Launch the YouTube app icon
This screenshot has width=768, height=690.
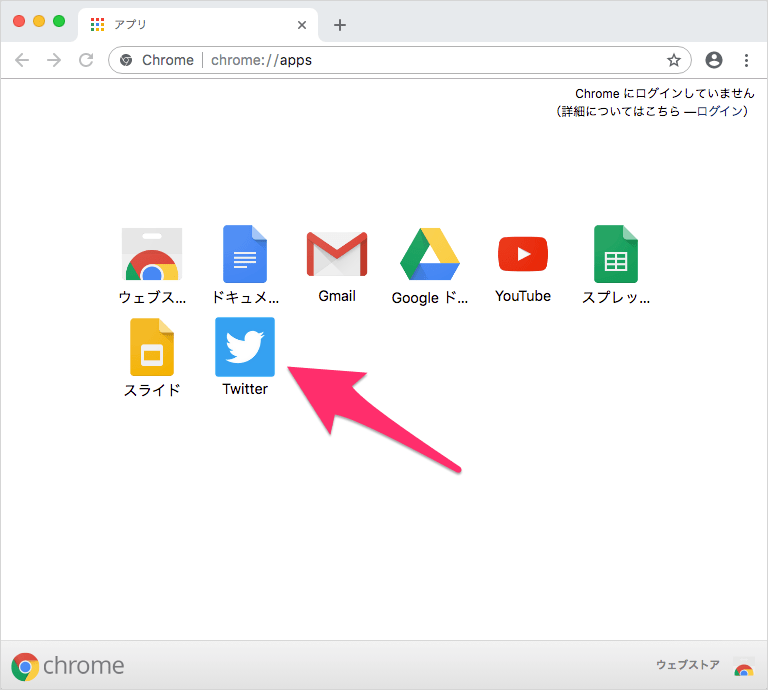[x=523, y=254]
